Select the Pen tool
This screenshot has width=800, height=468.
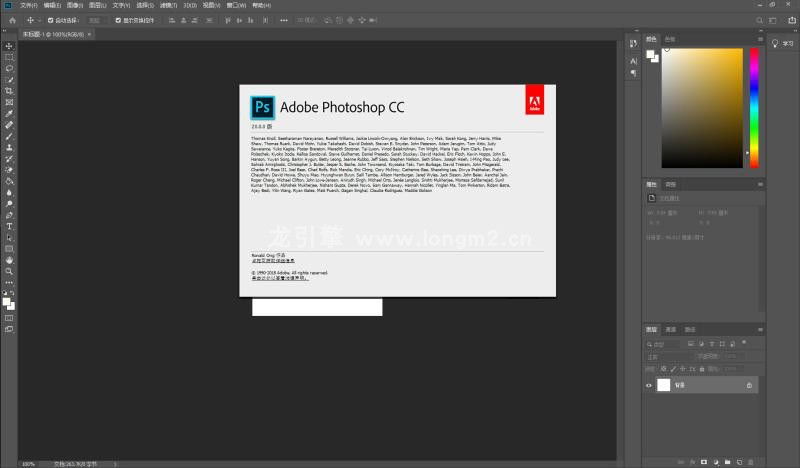(9, 215)
